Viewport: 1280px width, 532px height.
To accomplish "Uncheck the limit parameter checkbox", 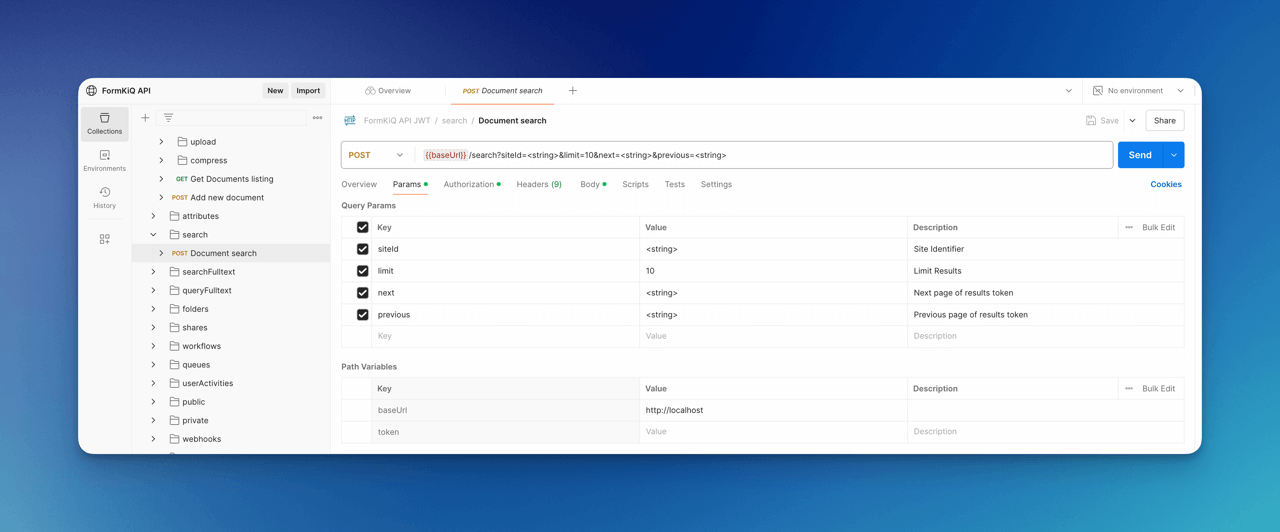I will 363,271.
